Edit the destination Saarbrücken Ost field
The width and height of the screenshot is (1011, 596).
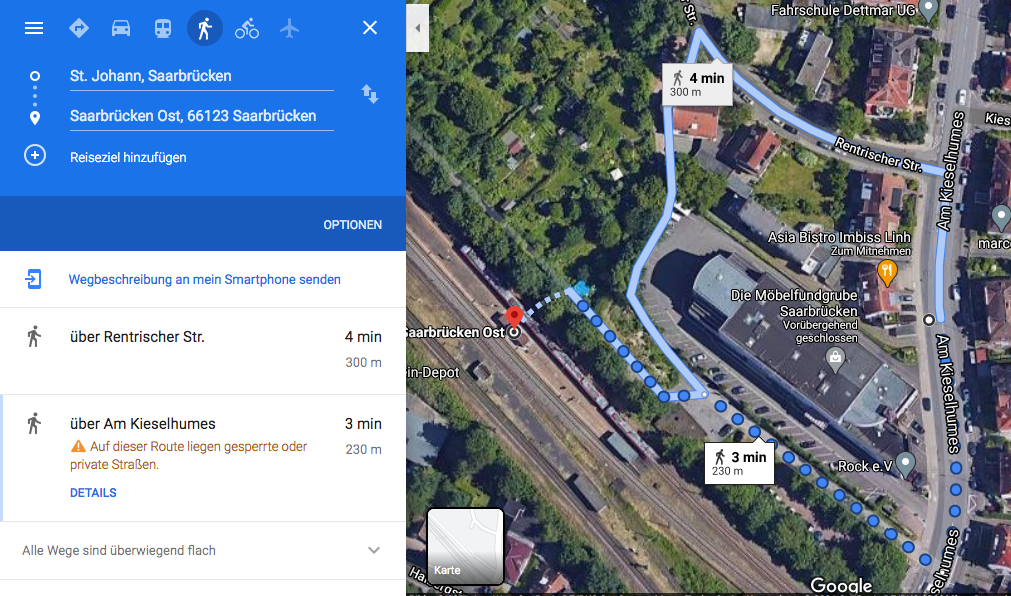(202, 116)
